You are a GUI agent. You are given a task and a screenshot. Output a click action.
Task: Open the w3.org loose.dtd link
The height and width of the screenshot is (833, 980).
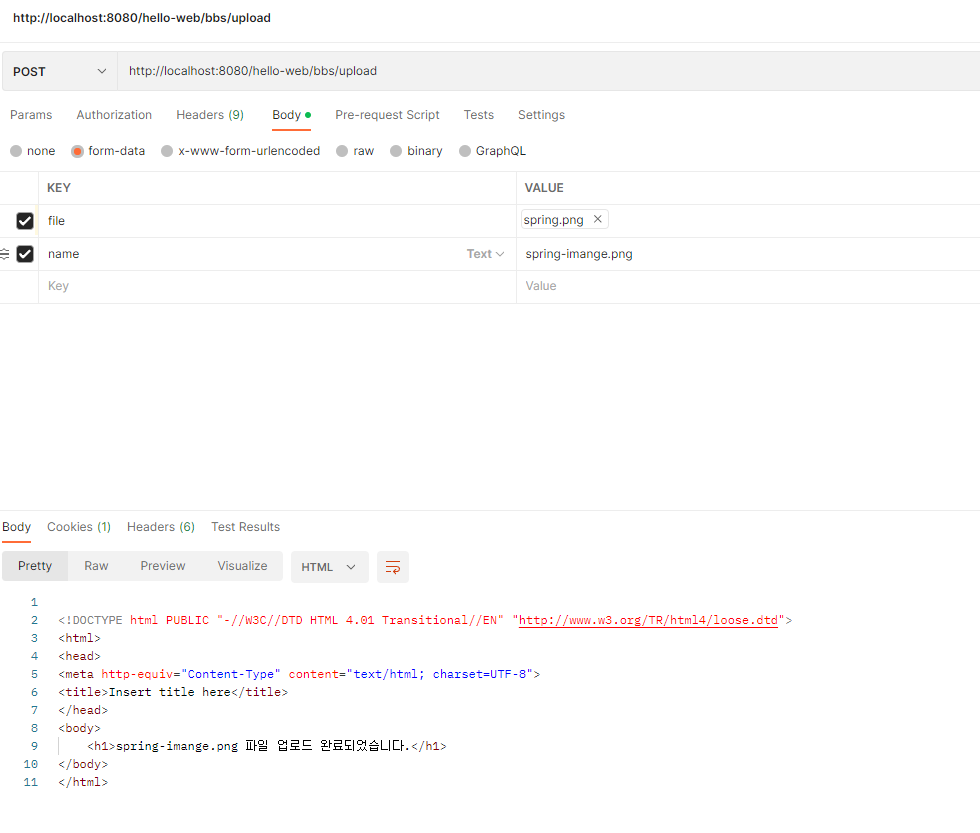pos(648,620)
